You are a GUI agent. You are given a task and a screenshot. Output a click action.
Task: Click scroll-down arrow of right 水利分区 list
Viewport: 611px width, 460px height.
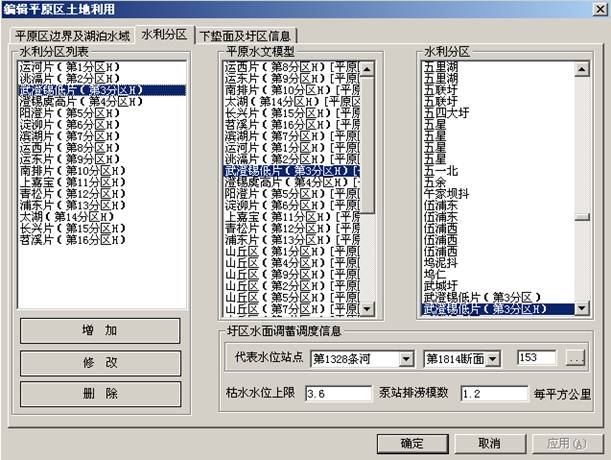580,309
